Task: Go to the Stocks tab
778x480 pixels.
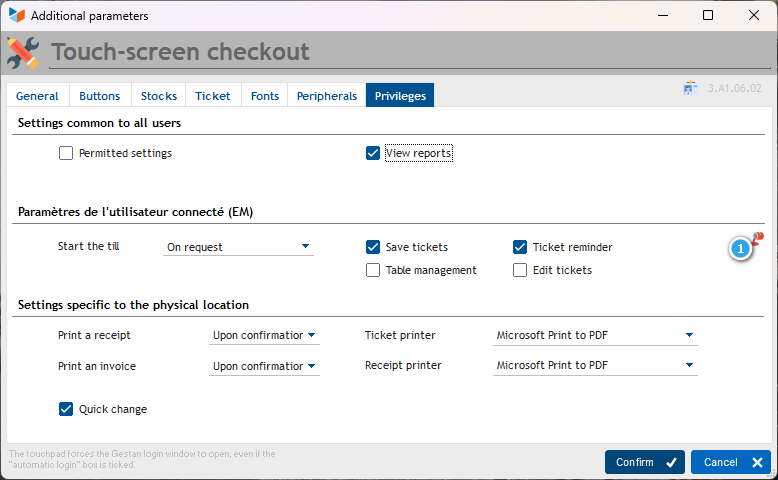Action: tap(158, 96)
